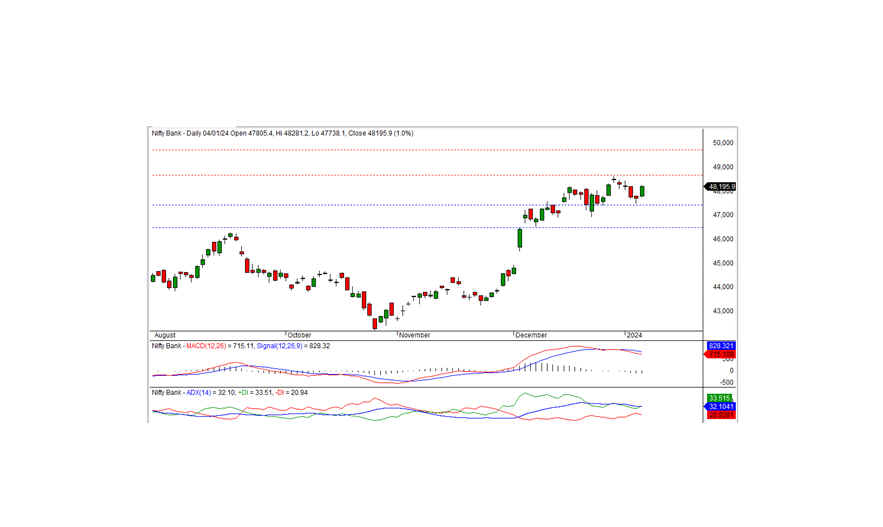
Task: Click the +DI = 33.51 label
Action: pos(256,392)
